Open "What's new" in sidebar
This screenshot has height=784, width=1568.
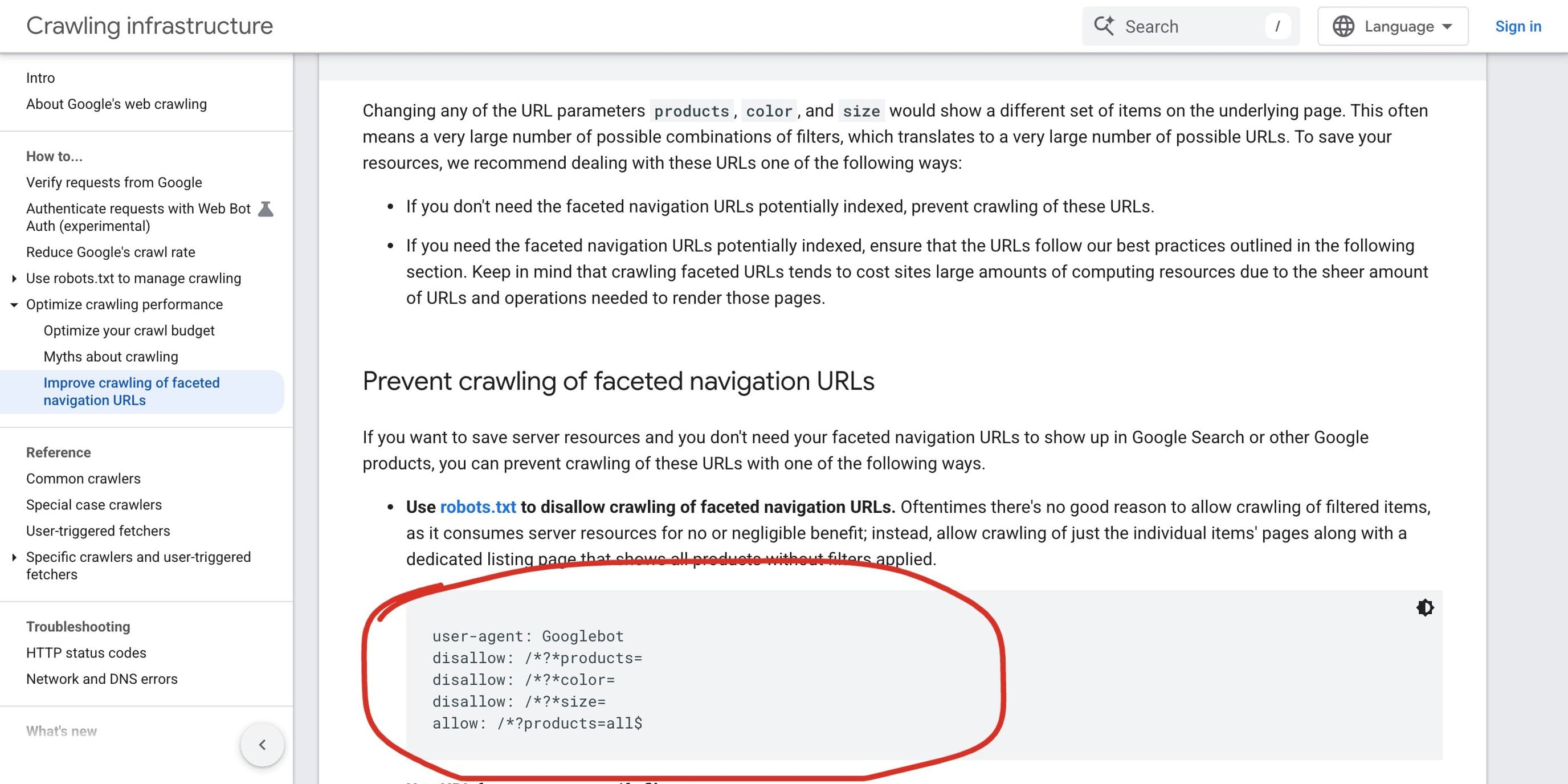62,731
